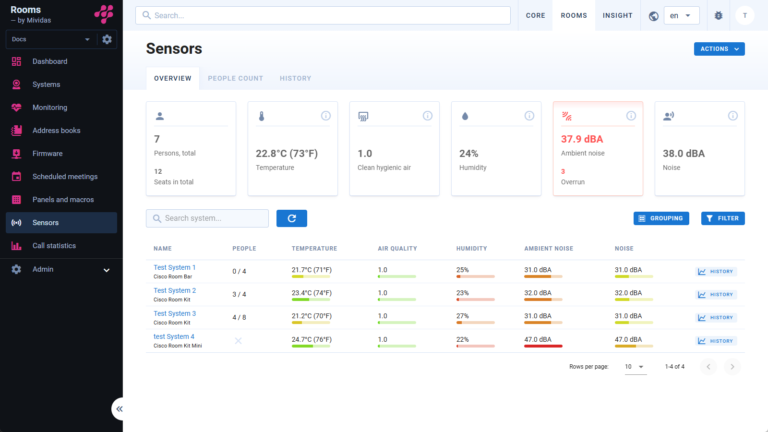This screenshot has width=768, height=432.
Task: Click the persons icon on total card
Action: click(160, 116)
